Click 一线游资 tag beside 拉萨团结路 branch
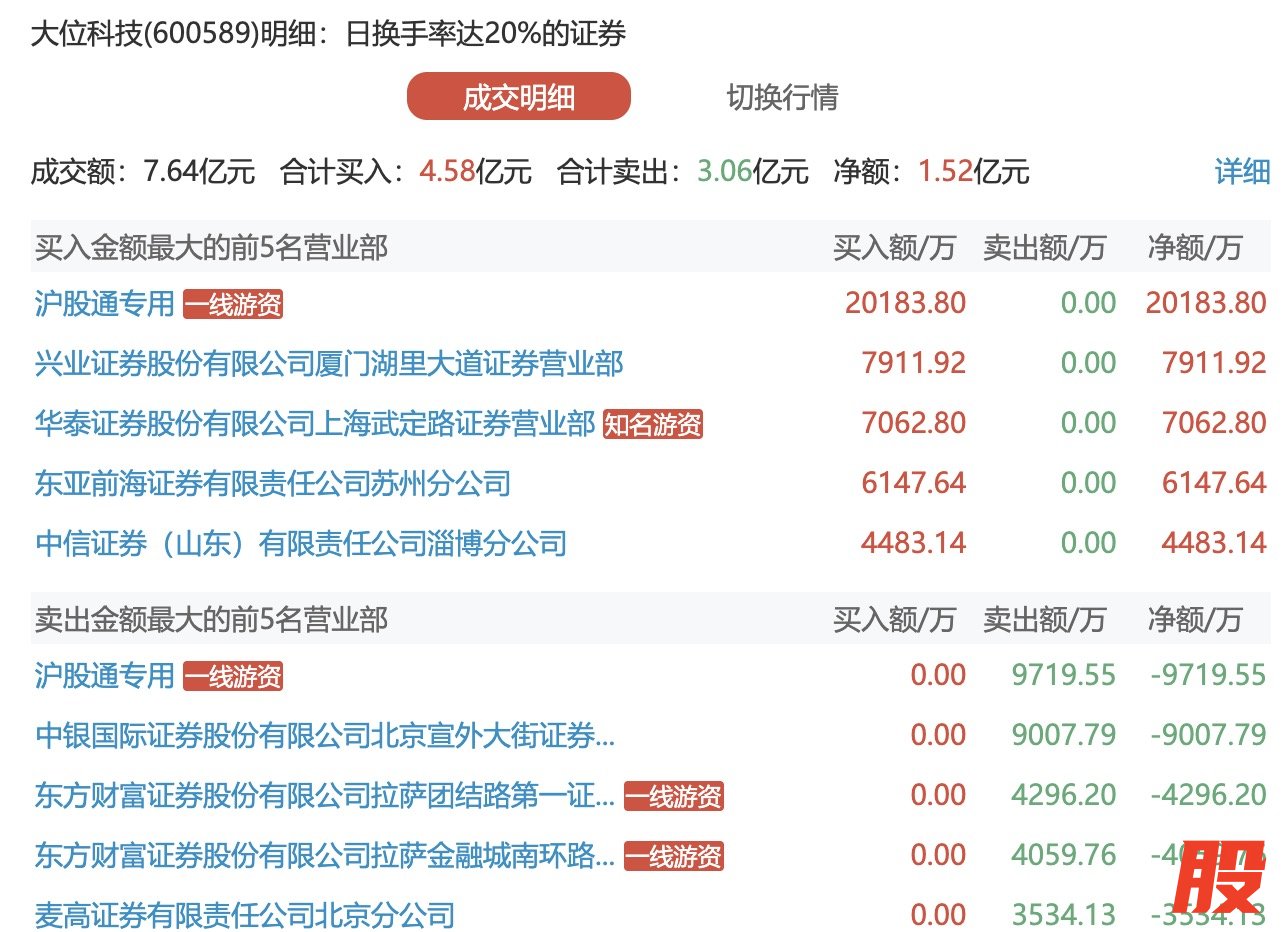Image resolution: width=1286 pixels, height=932 pixels. click(x=673, y=797)
